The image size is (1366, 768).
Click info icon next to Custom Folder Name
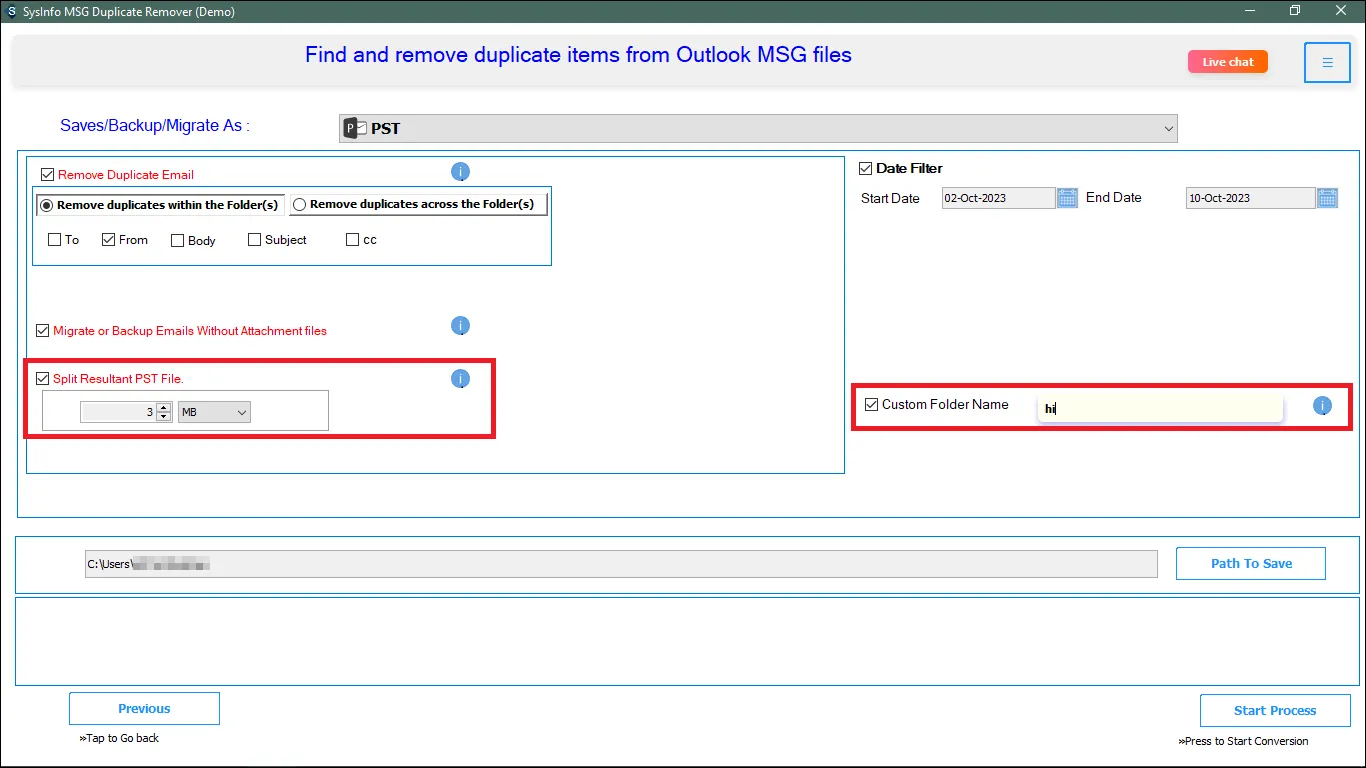tap(1322, 405)
